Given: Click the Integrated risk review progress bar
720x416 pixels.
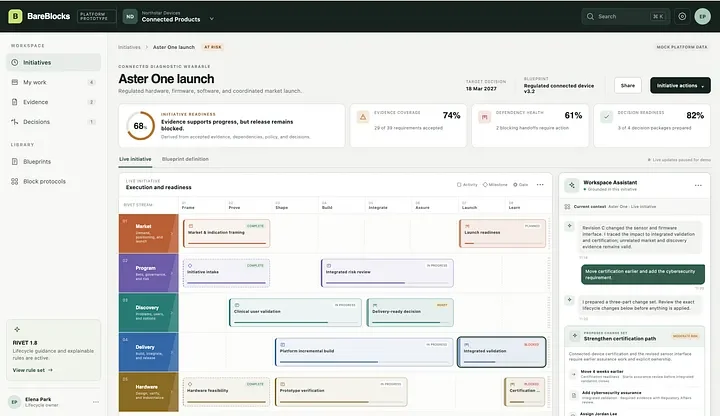Looking at the screenshot, I should click(x=387, y=283).
